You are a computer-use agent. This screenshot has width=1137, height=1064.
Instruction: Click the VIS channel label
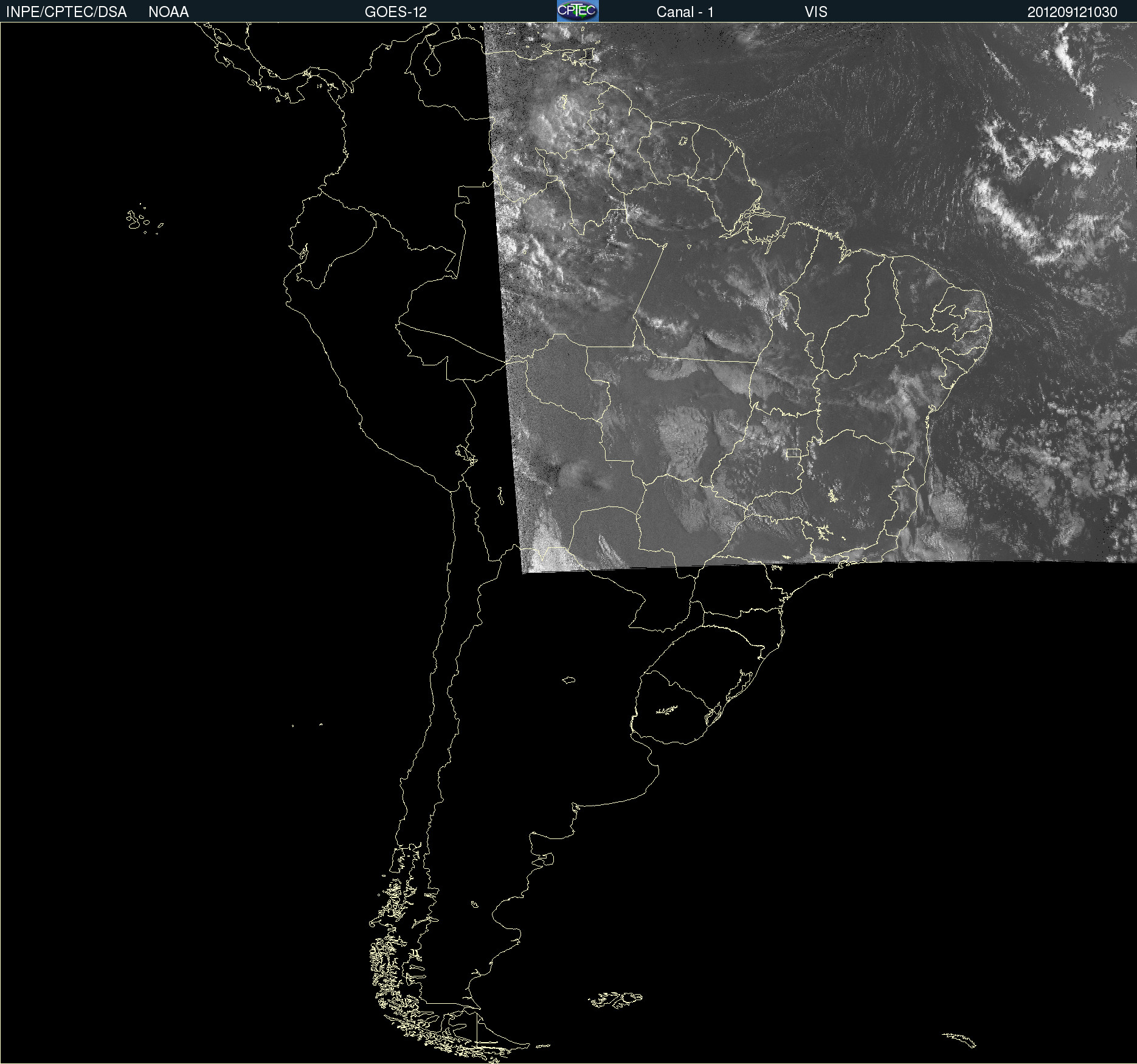[x=816, y=12]
